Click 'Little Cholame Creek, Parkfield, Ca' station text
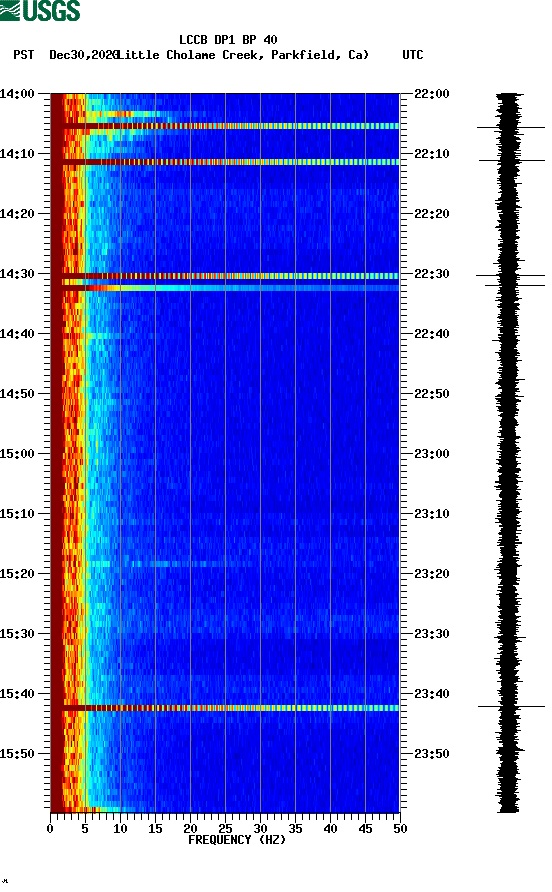Image resolution: width=552 pixels, height=892 pixels. 242,55
